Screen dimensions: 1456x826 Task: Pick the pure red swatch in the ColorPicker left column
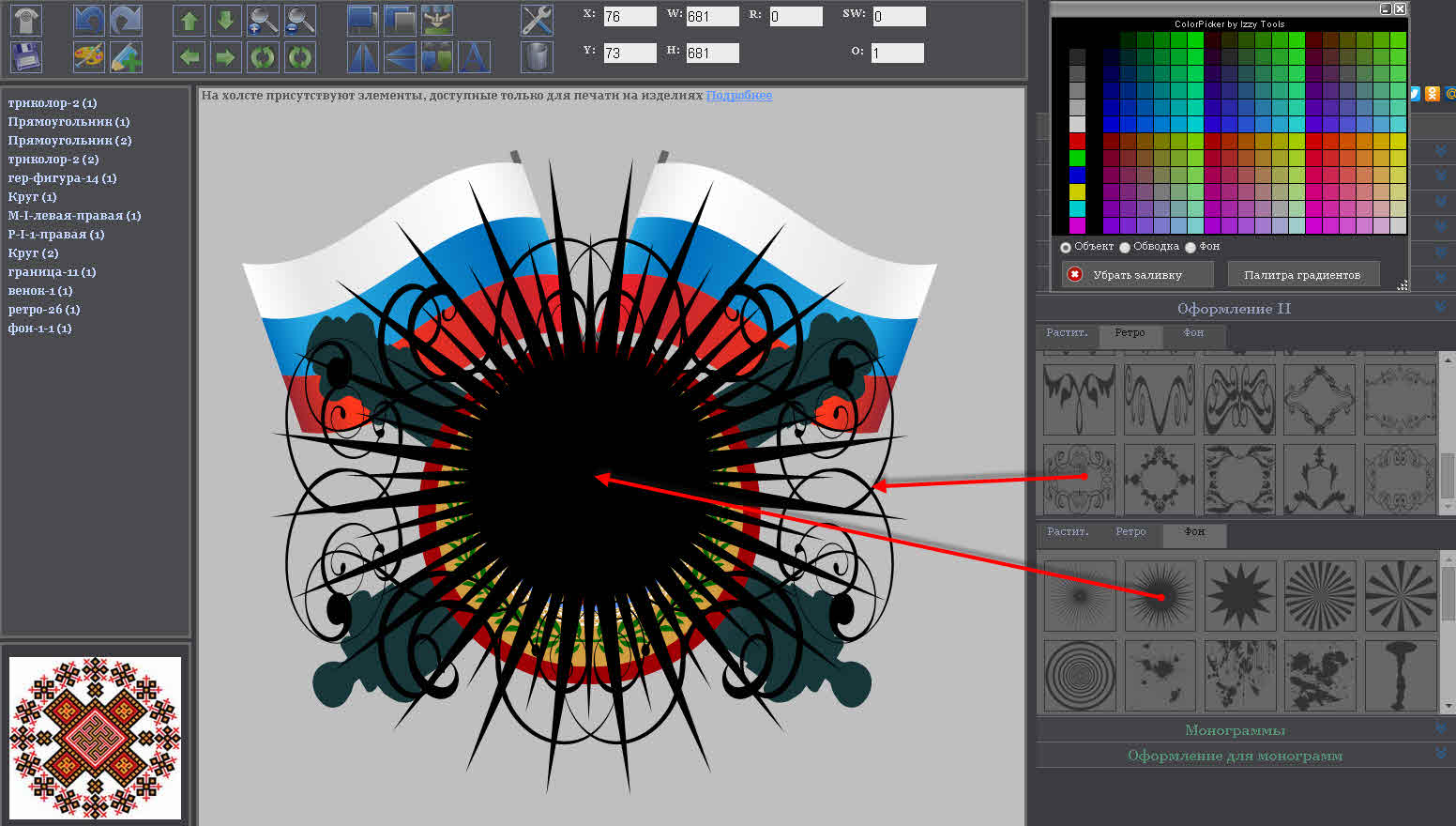click(1077, 141)
